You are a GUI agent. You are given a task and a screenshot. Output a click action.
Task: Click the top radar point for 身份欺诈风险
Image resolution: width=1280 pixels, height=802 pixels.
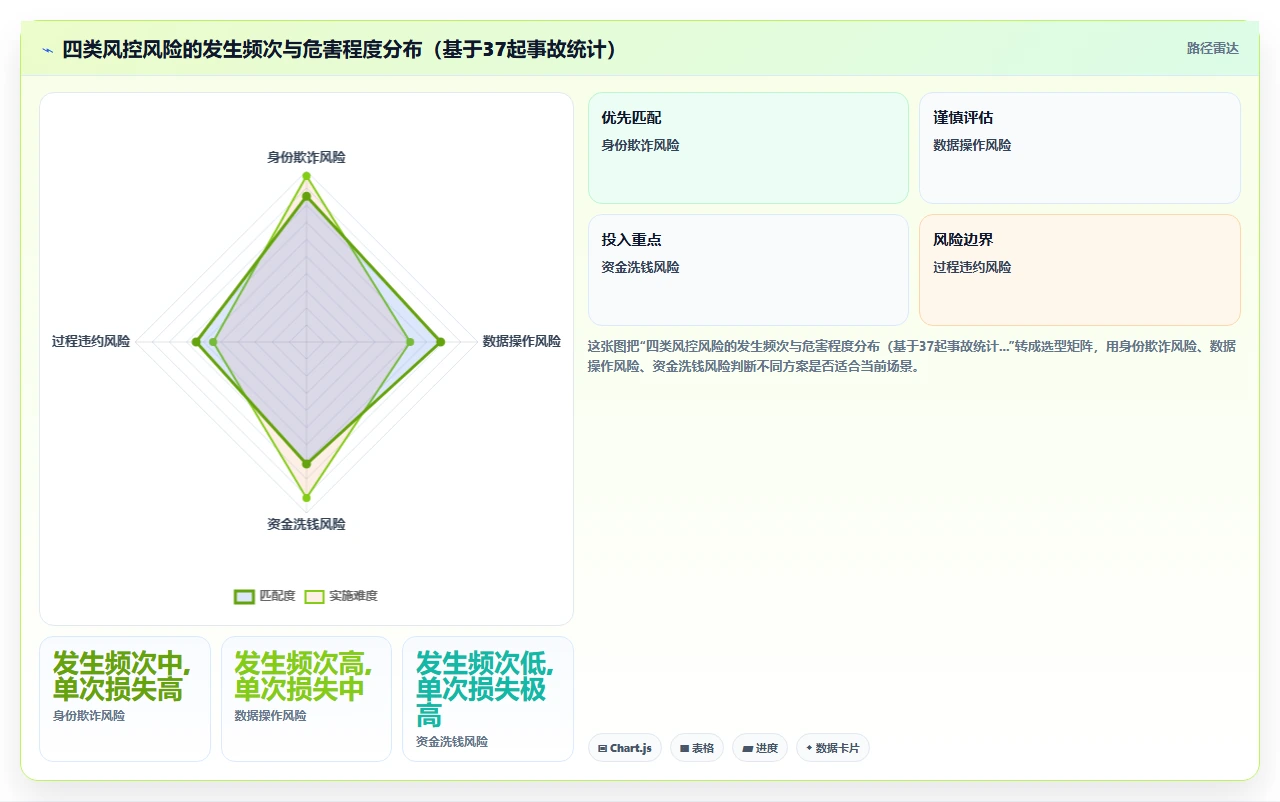[306, 176]
